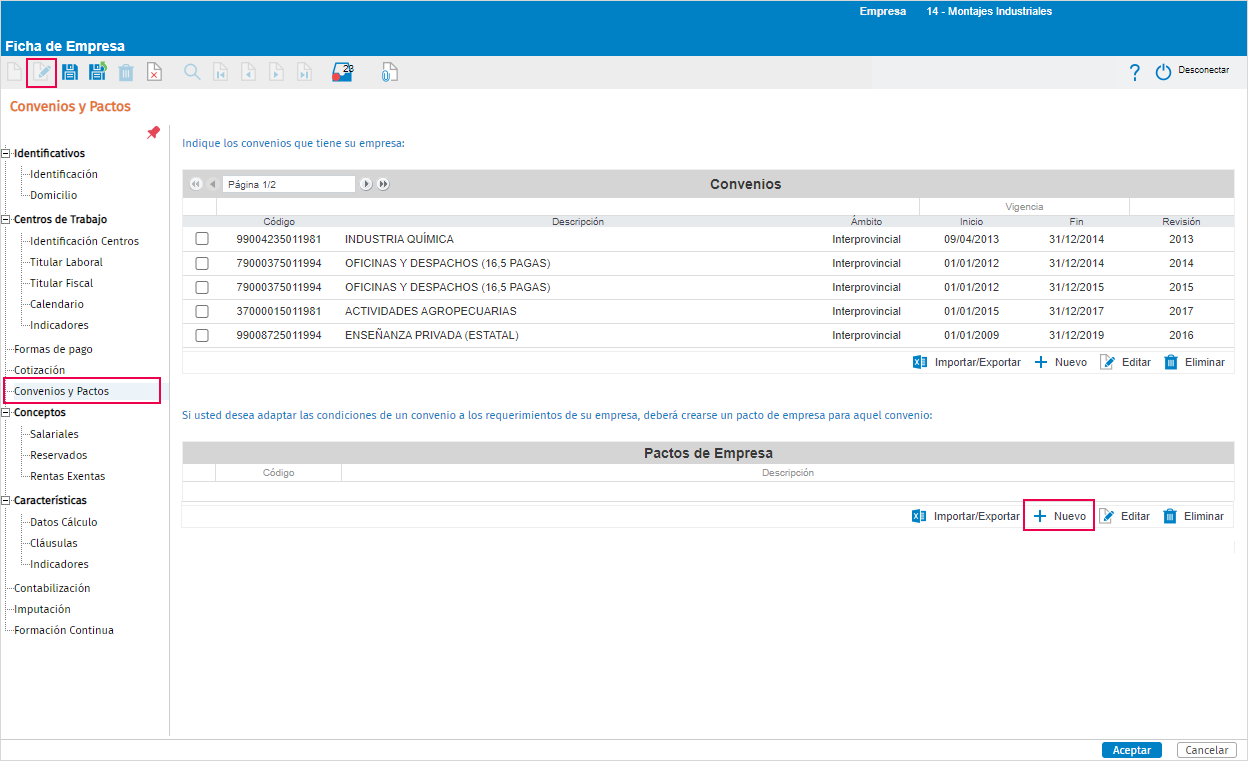The image size is (1248, 761).
Task: Click the save icon with green arrow
Action: point(98,72)
